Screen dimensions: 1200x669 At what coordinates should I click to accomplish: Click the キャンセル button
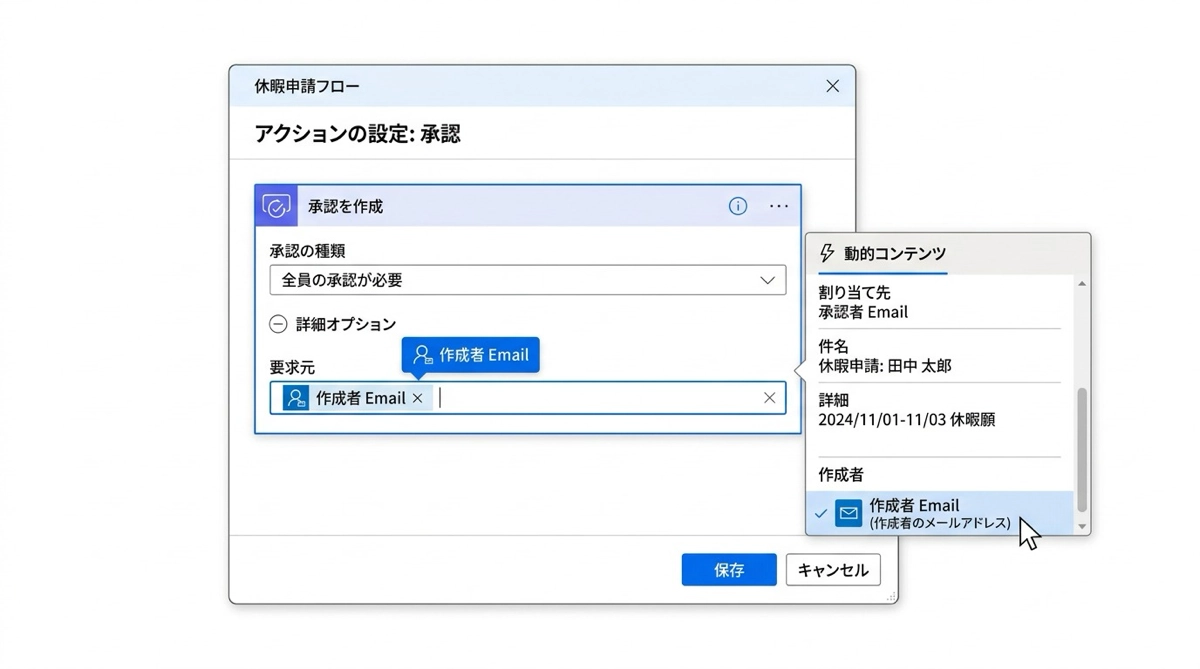point(833,570)
